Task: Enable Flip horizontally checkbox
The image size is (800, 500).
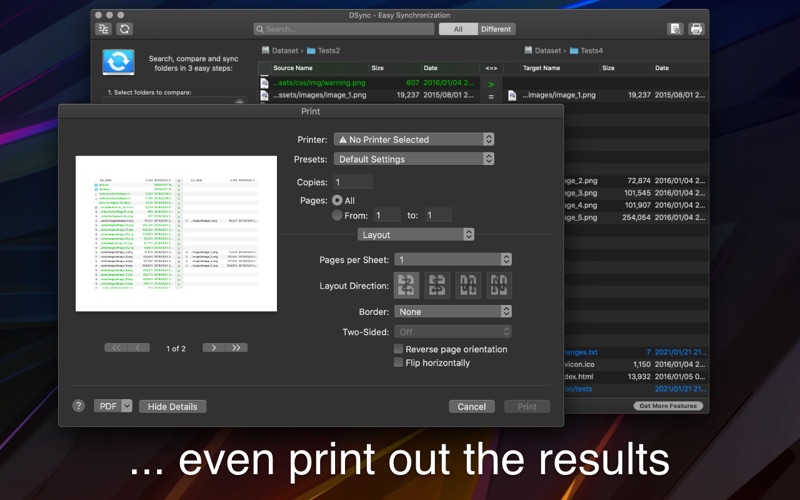Action: click(x=398, y=362)
